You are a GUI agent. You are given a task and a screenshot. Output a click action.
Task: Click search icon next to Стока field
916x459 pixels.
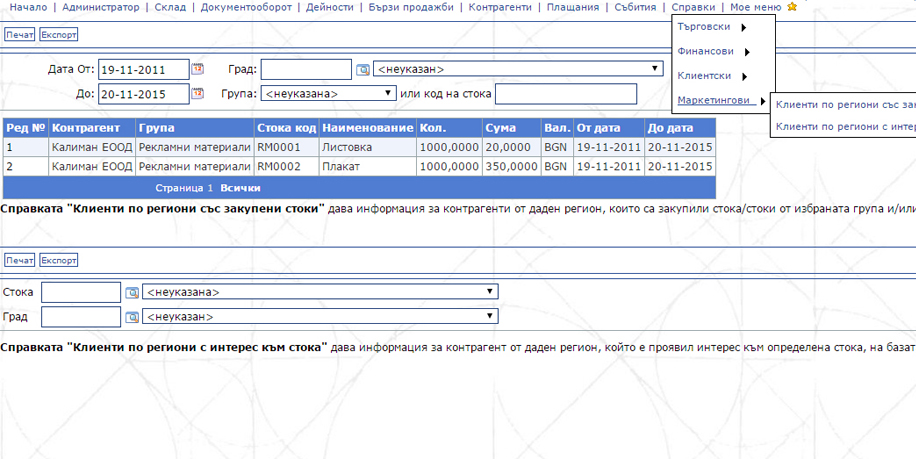(x=132, y=292)
